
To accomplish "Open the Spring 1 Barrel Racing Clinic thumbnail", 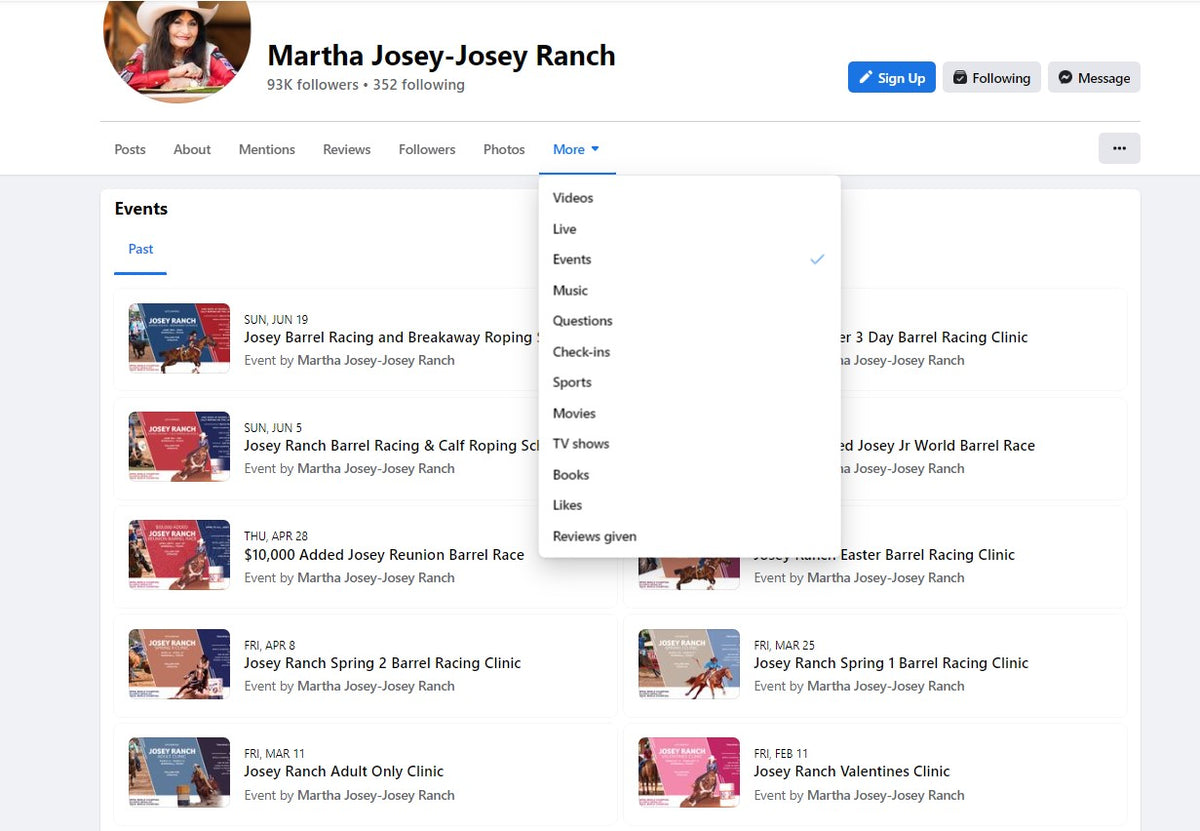I will coord(689,664).
